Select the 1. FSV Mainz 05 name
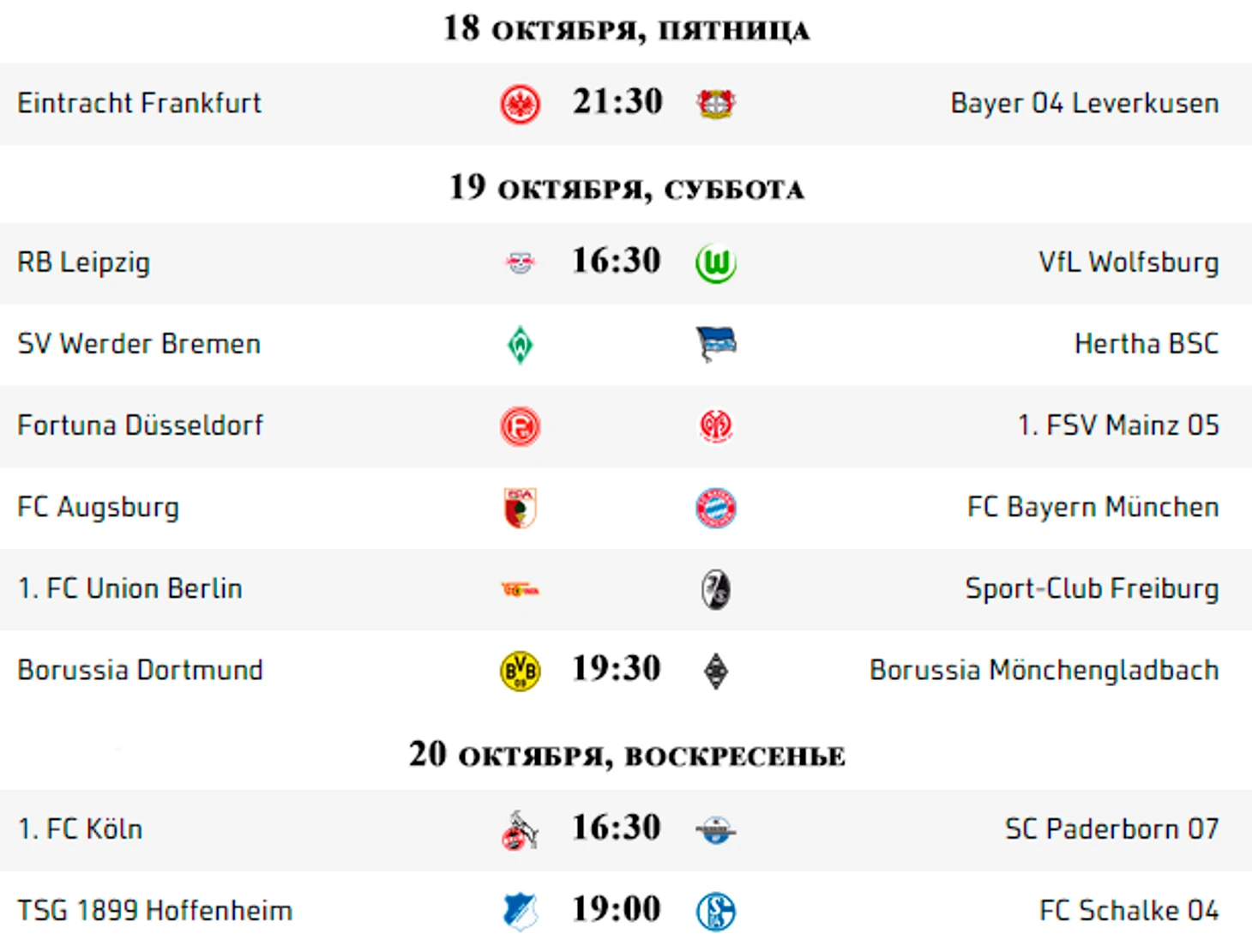The image size is (1252, 952). [x=1118, y=425]
